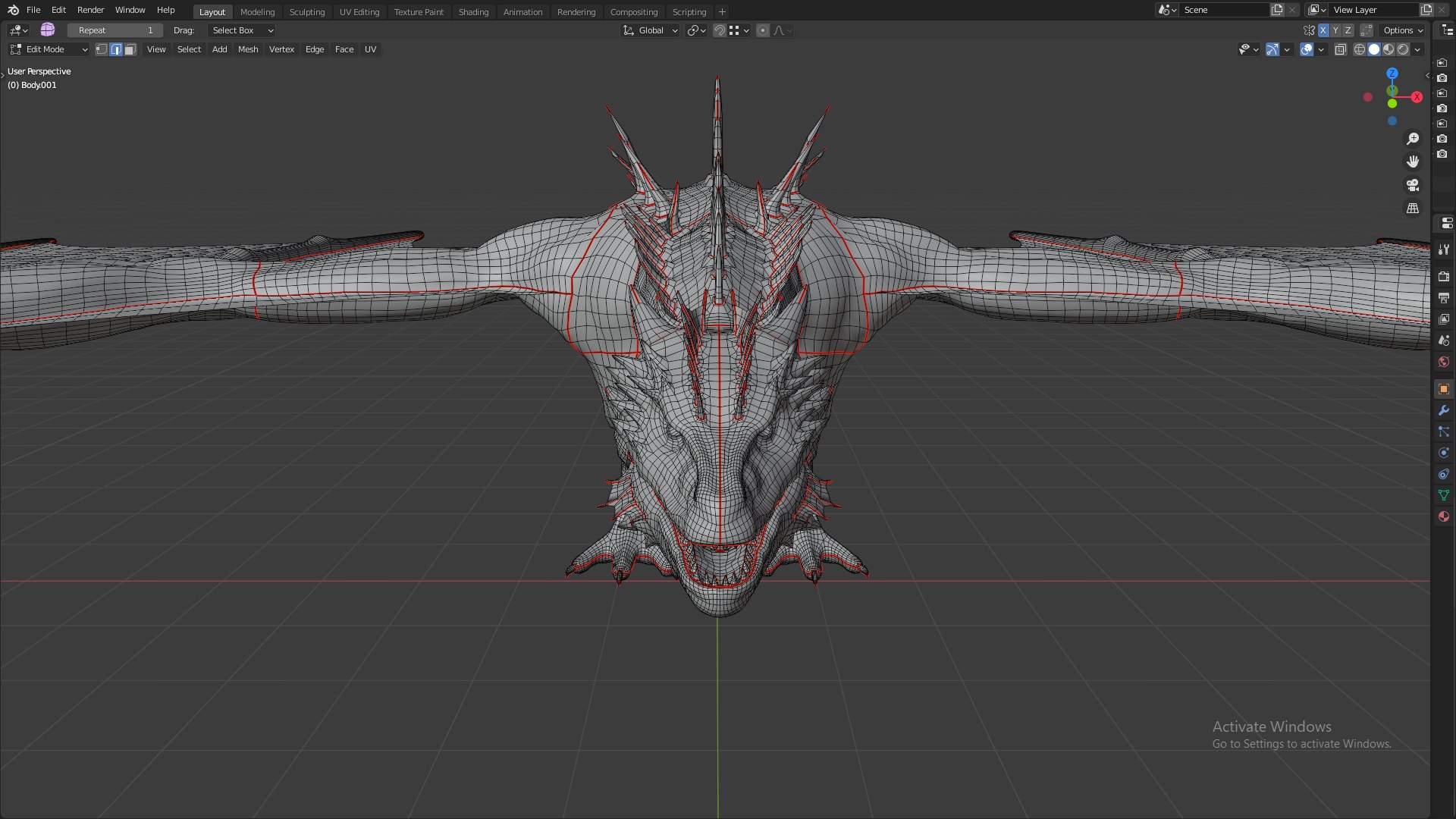The height and width of the screenshot is (819, 1456).
Task: Click the red X axis gizmo ball
Action: pos(1416,97)
